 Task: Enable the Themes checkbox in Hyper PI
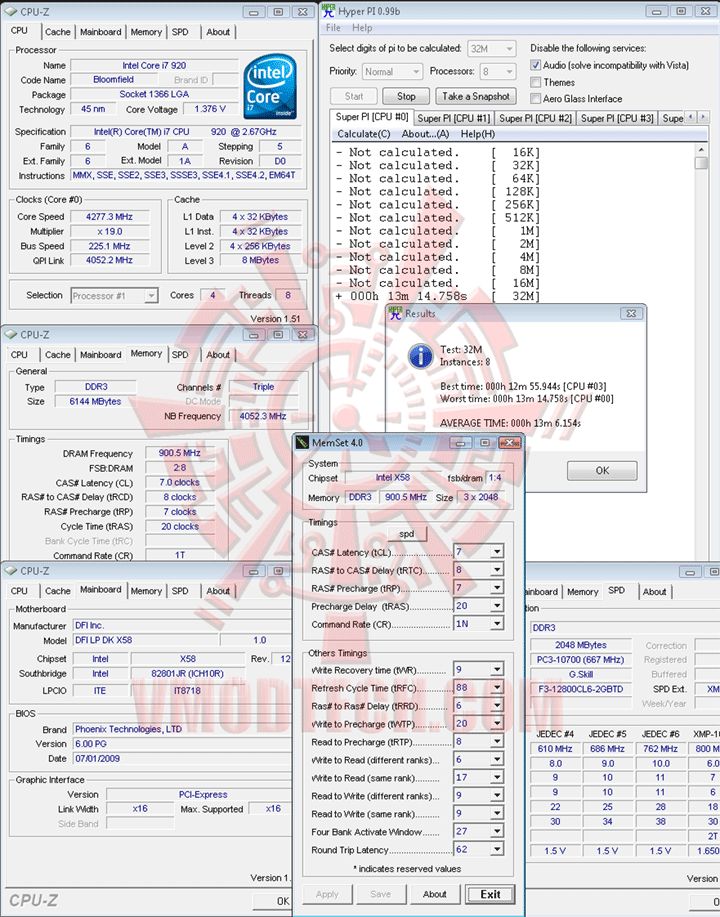(535, 82)
